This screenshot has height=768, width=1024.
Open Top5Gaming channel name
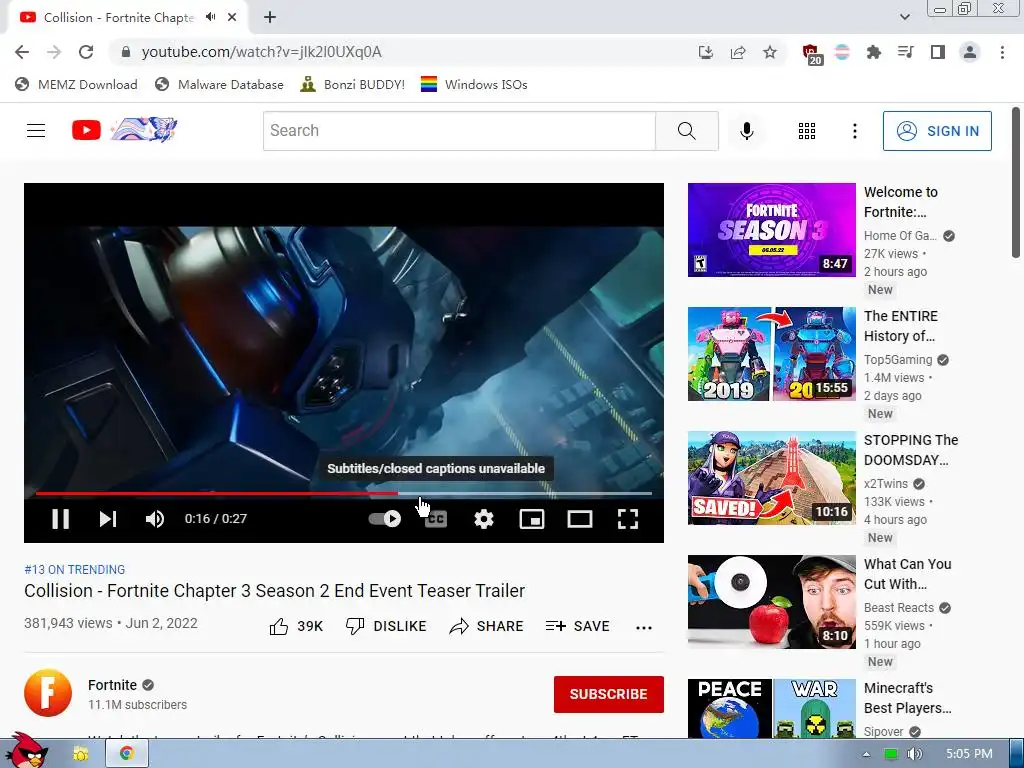898,360
